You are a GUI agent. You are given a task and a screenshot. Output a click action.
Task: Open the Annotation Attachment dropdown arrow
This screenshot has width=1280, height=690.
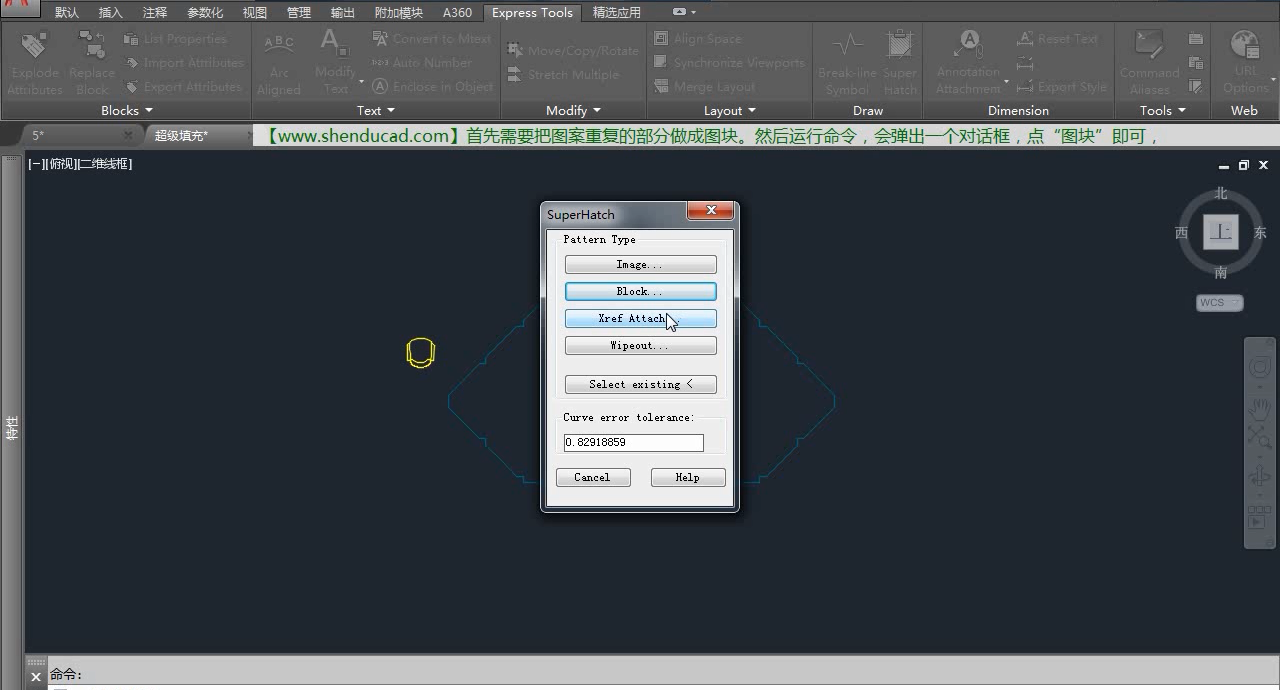[x=1006, y=81]
